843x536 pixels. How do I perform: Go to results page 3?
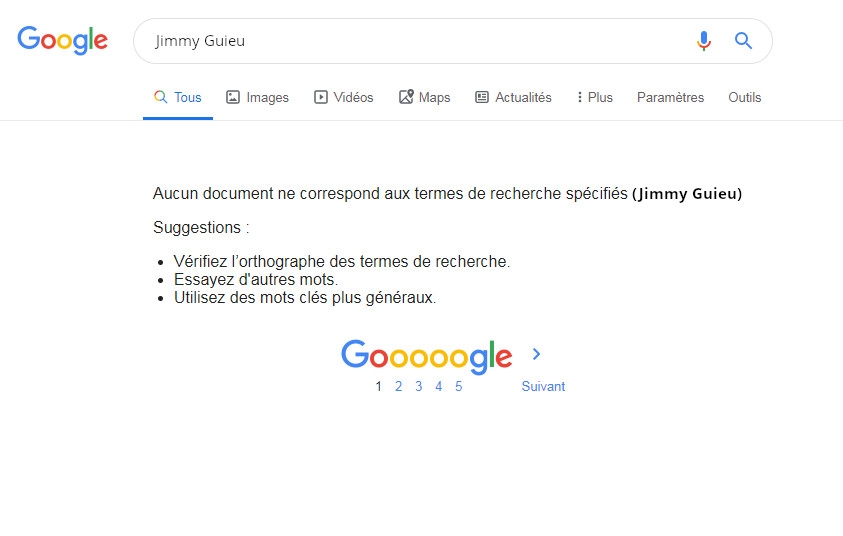[418, 387]
